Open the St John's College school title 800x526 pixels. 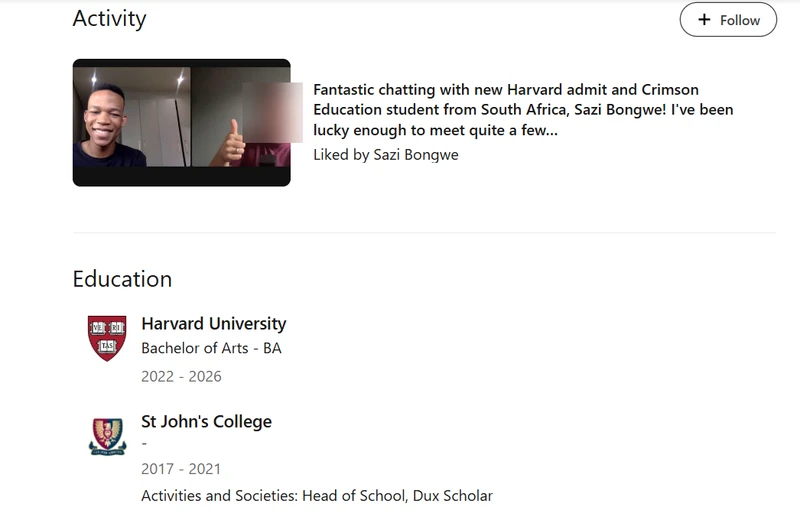[206, 421]
